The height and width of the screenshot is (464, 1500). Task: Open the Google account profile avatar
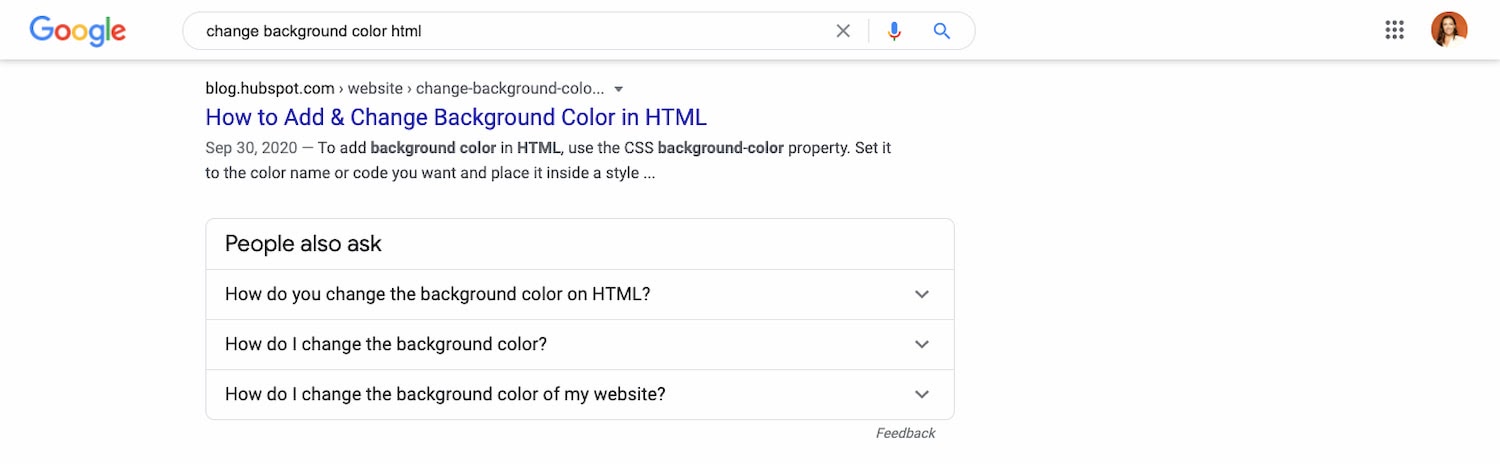pos(1449,30)
